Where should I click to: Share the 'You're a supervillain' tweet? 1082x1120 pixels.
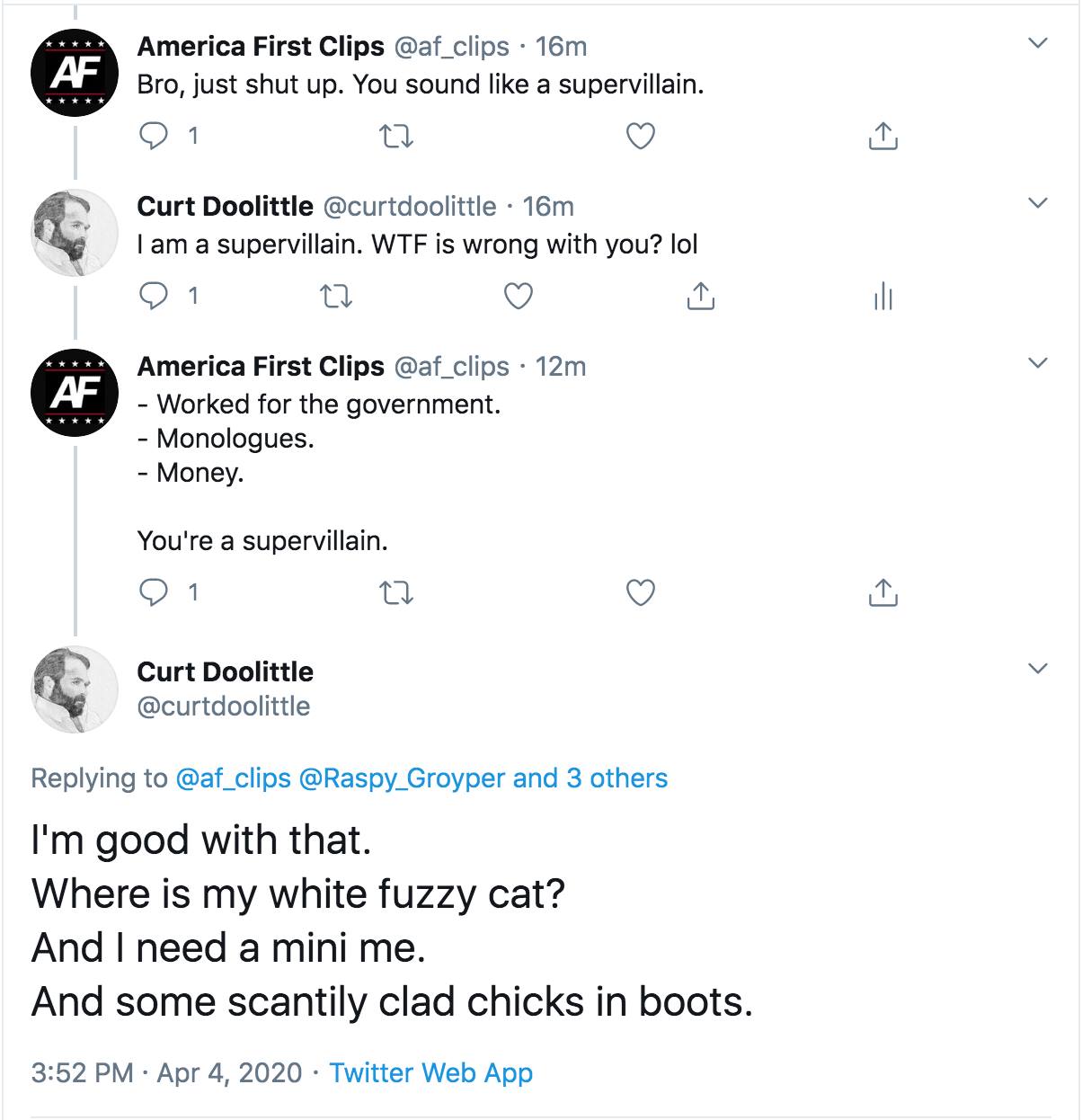(882, 592)
